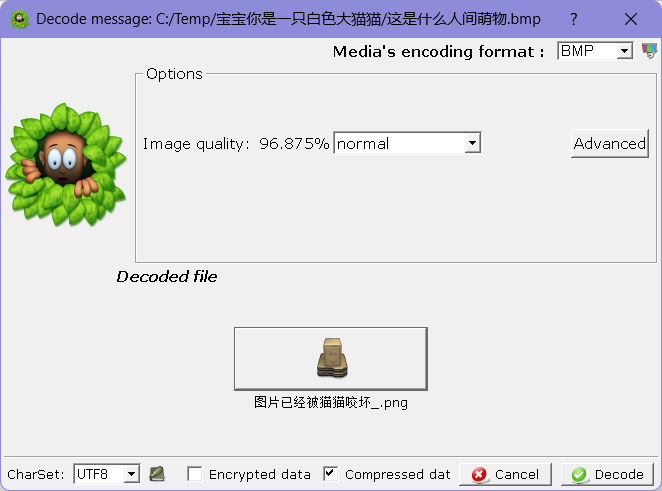Open help with the question mark icon

[573, 19]
